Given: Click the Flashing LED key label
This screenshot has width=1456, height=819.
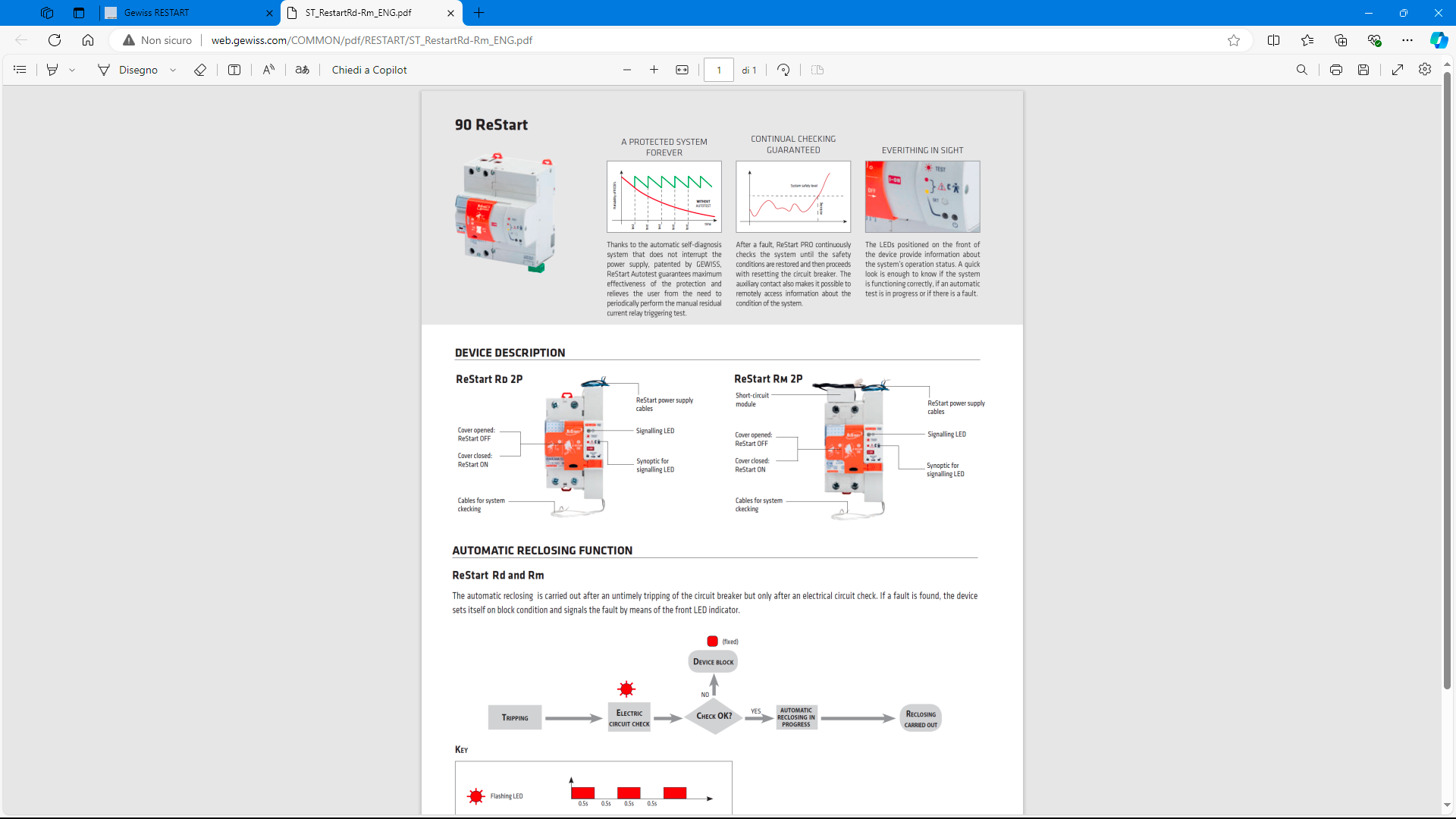Looking at the screenshot, I should [507, 796].
